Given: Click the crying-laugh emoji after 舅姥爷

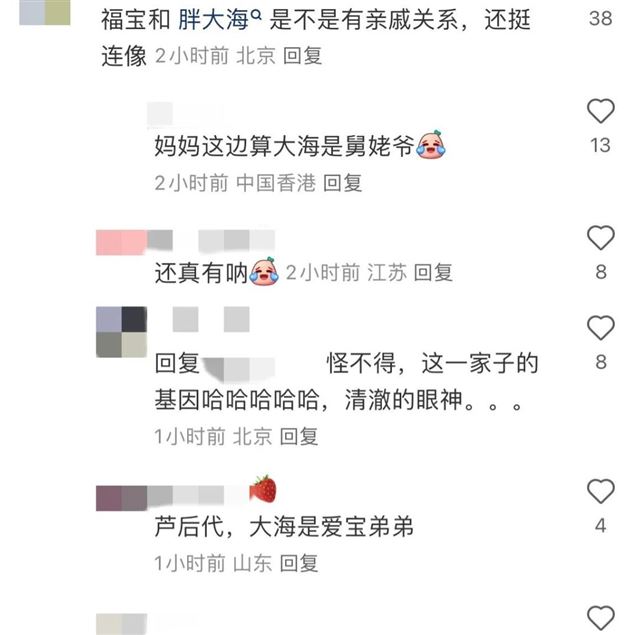Looking at the screenshot, I should pos(431,144).
